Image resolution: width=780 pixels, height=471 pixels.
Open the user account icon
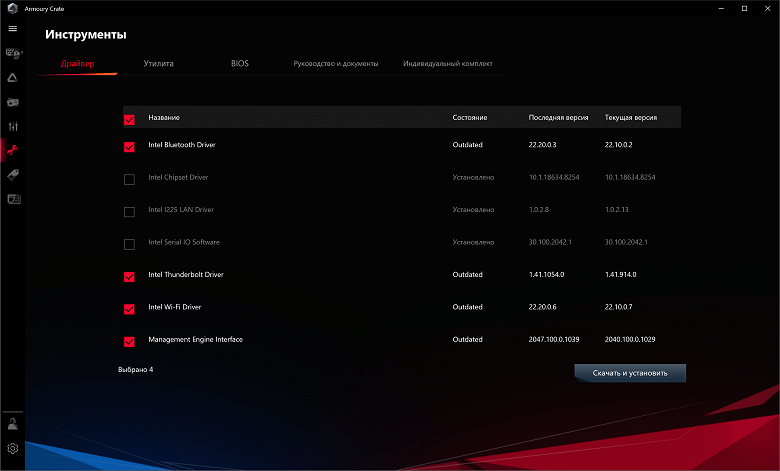click(12, 424)
